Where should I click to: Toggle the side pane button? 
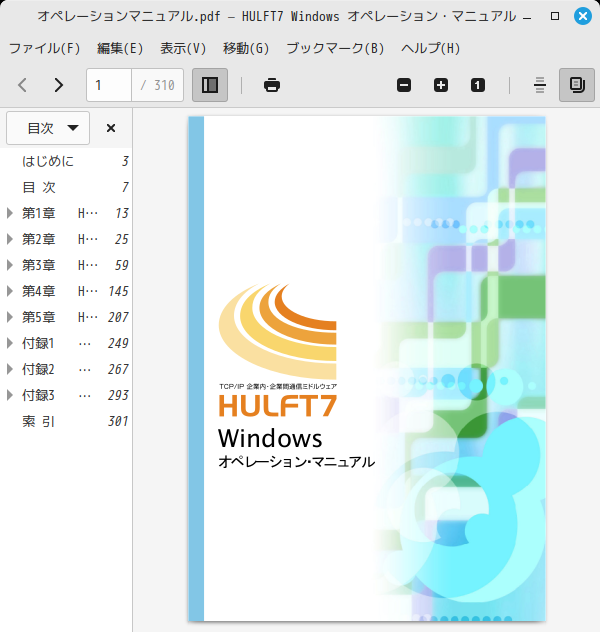[x=210, y=85]
